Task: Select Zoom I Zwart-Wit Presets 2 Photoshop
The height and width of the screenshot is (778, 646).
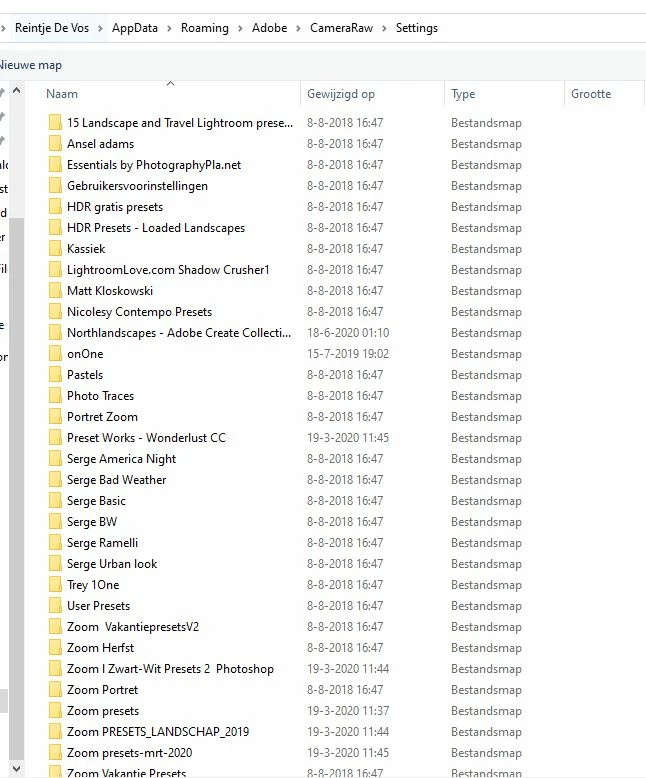Action: pos(170,669)
